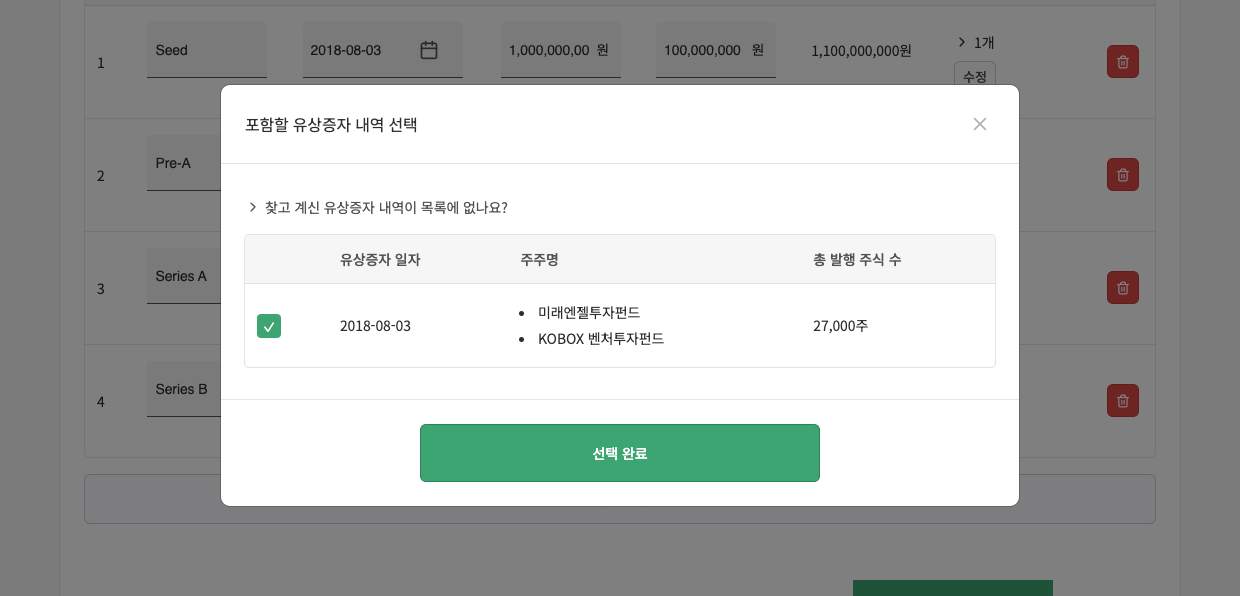Click the Seed round name input field
Image resolution: width=1240 pixels, height=596 pixels.
207,50
